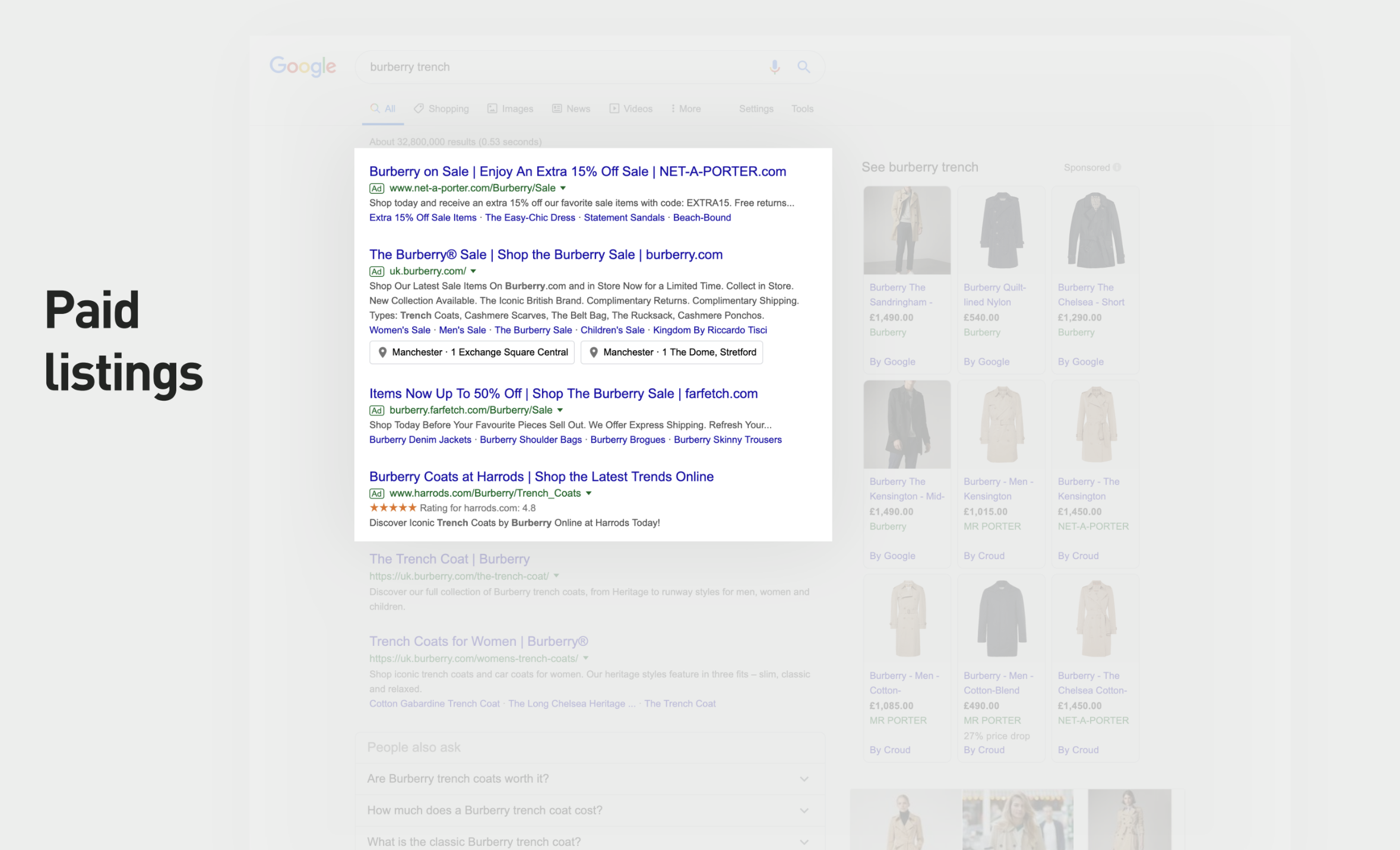Open the £1,015.00 MR PORTER Kensington product thumbnail
1400x850 pixels.
[1002, 424]
